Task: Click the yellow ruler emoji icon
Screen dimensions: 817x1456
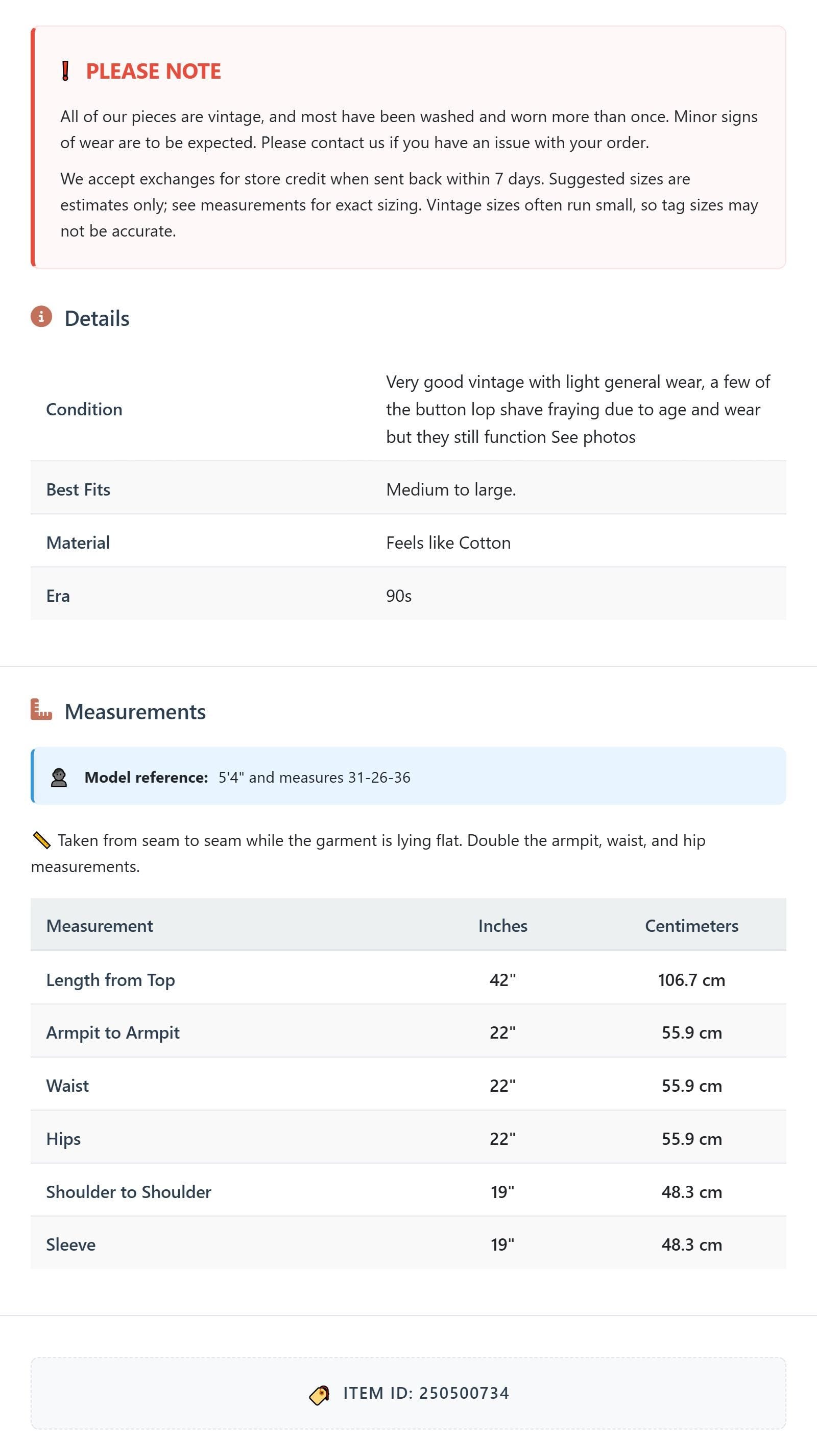Action: pos(41,840)
